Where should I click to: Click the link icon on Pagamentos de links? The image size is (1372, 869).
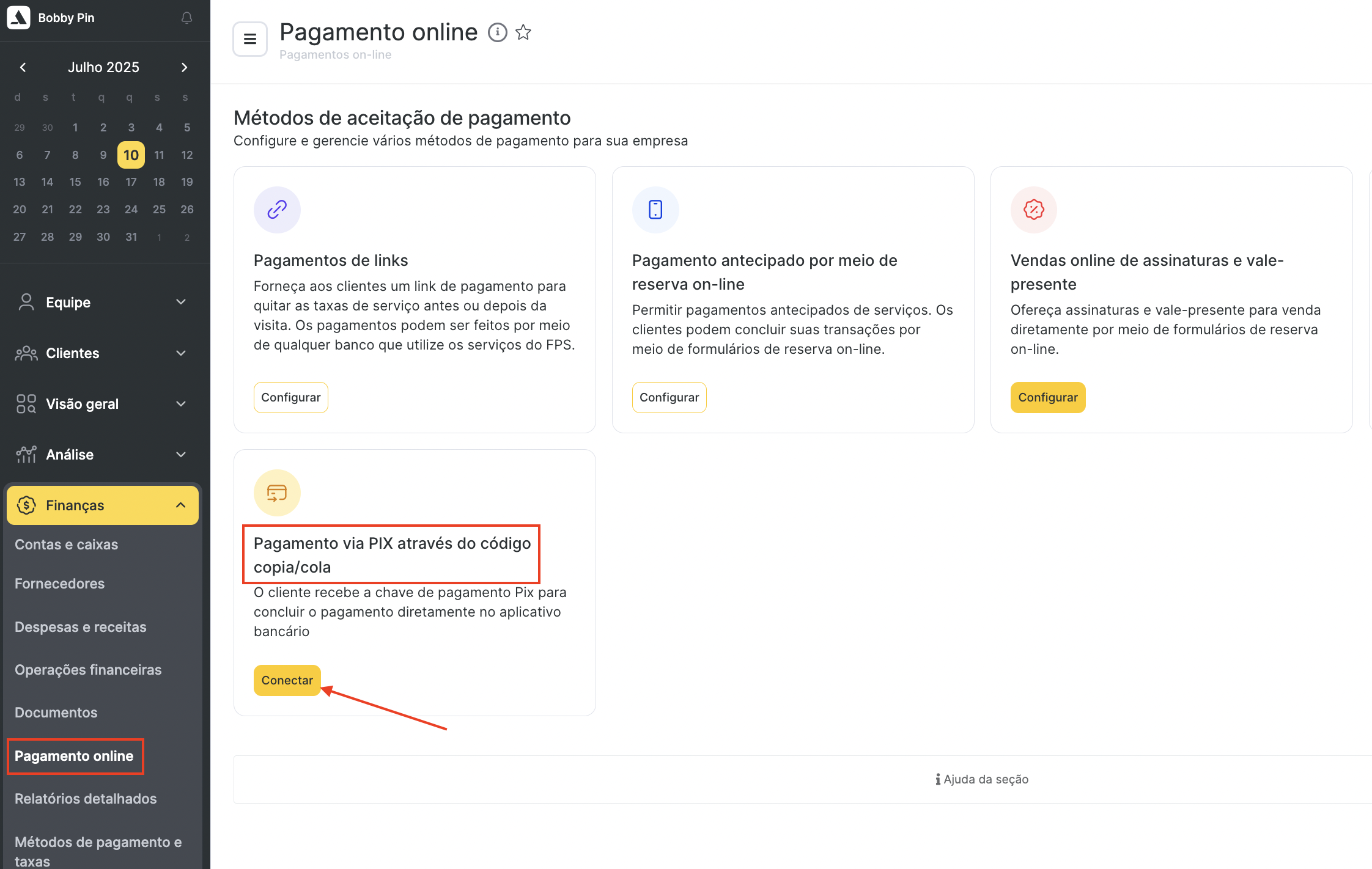(277, 210)
